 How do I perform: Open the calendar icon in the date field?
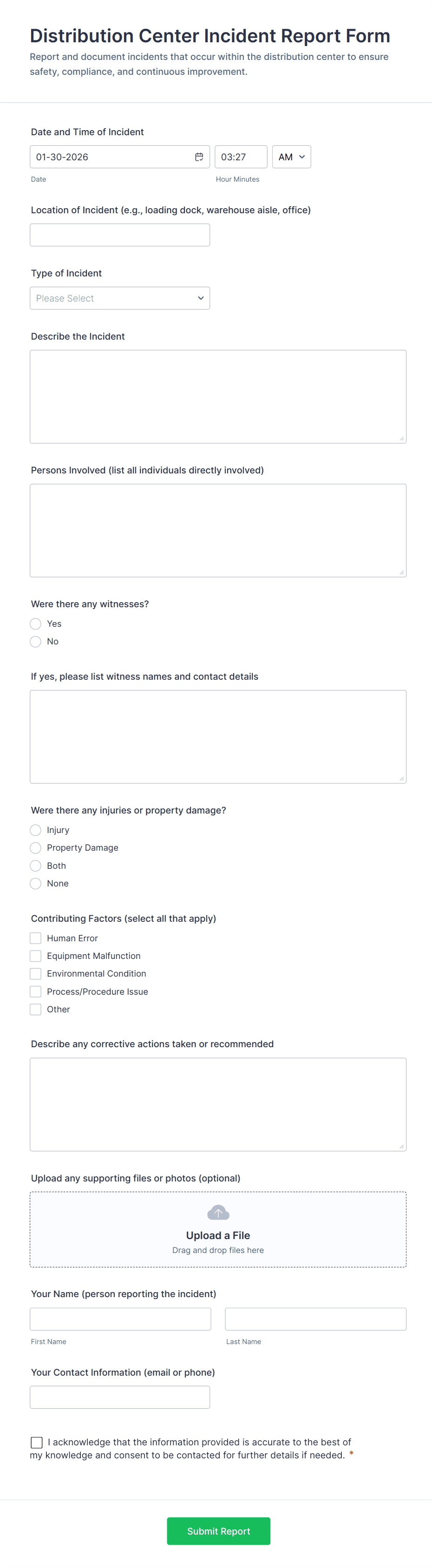200,157
